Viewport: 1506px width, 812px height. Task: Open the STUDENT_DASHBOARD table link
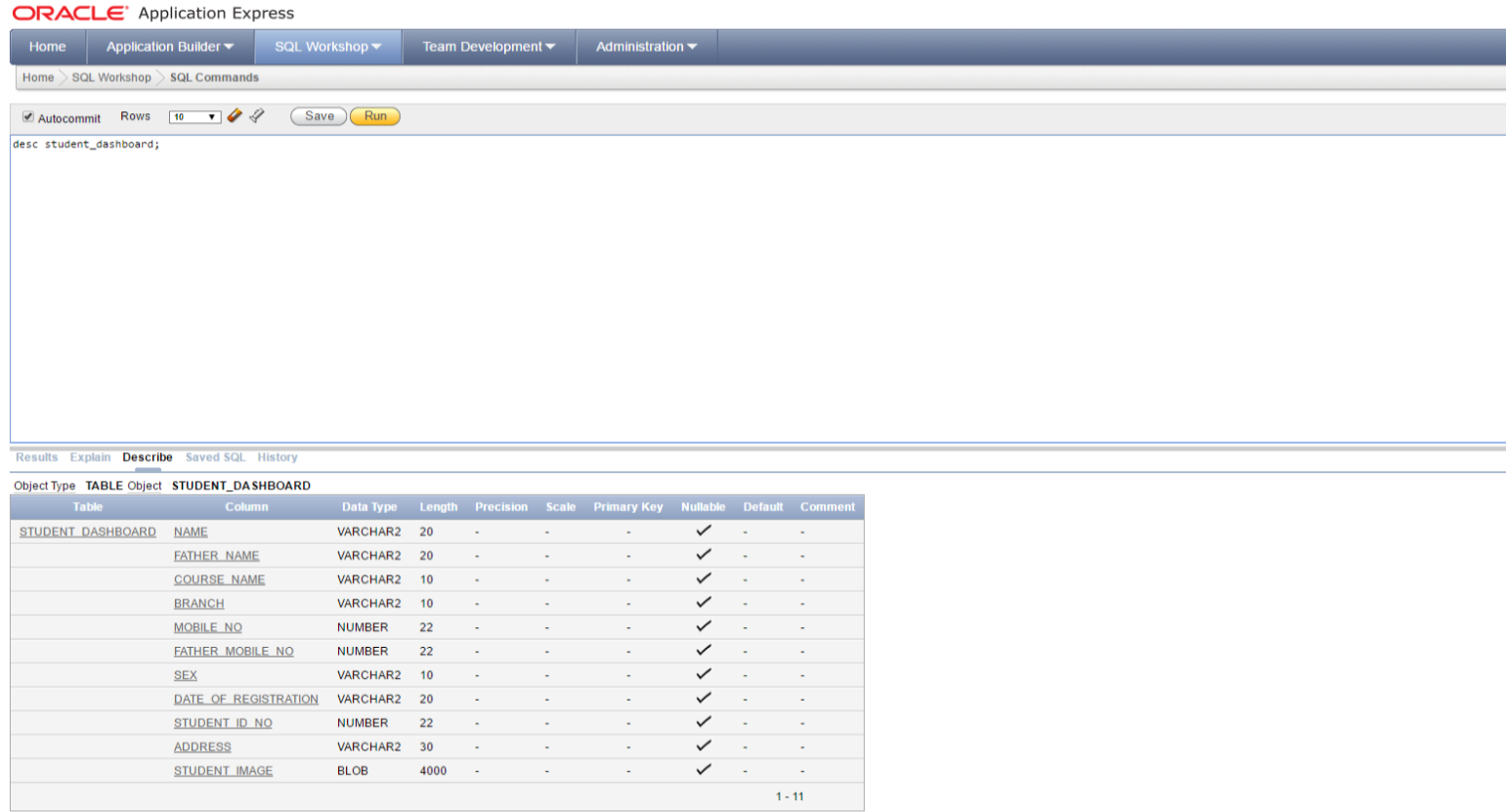87,531
